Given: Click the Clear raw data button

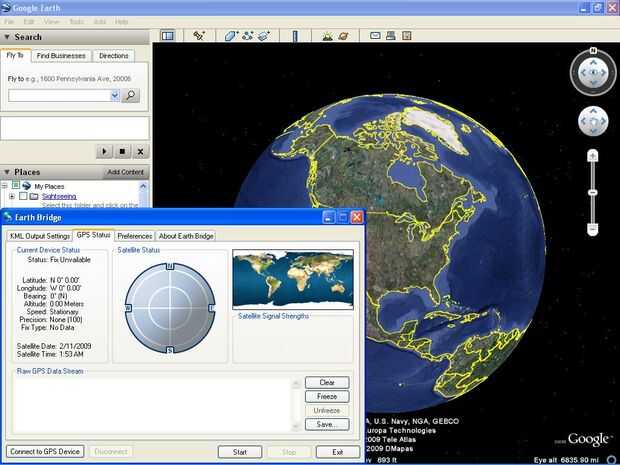Looking at the screenshot, I should tap(327, 382).
